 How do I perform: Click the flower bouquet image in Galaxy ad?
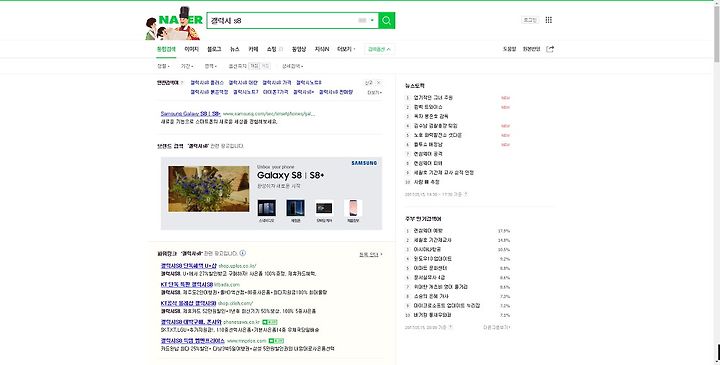208,189
